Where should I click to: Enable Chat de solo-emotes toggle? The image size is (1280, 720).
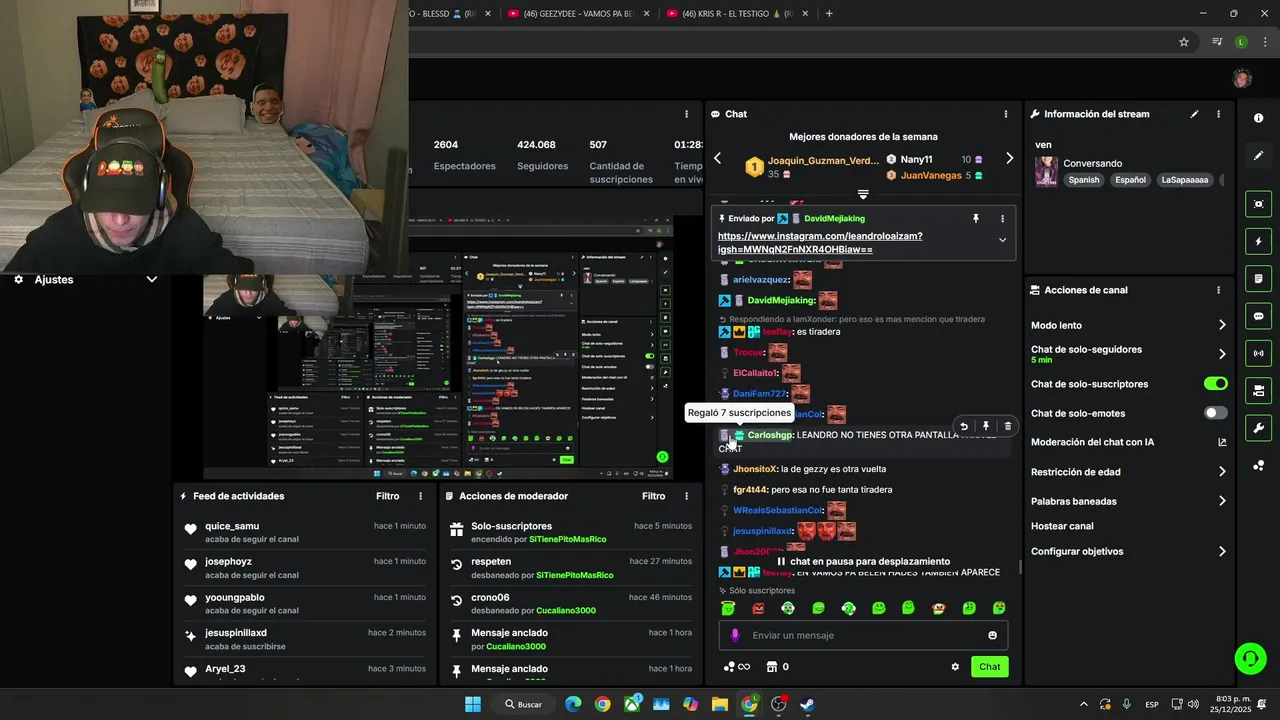click(1215, 413)
